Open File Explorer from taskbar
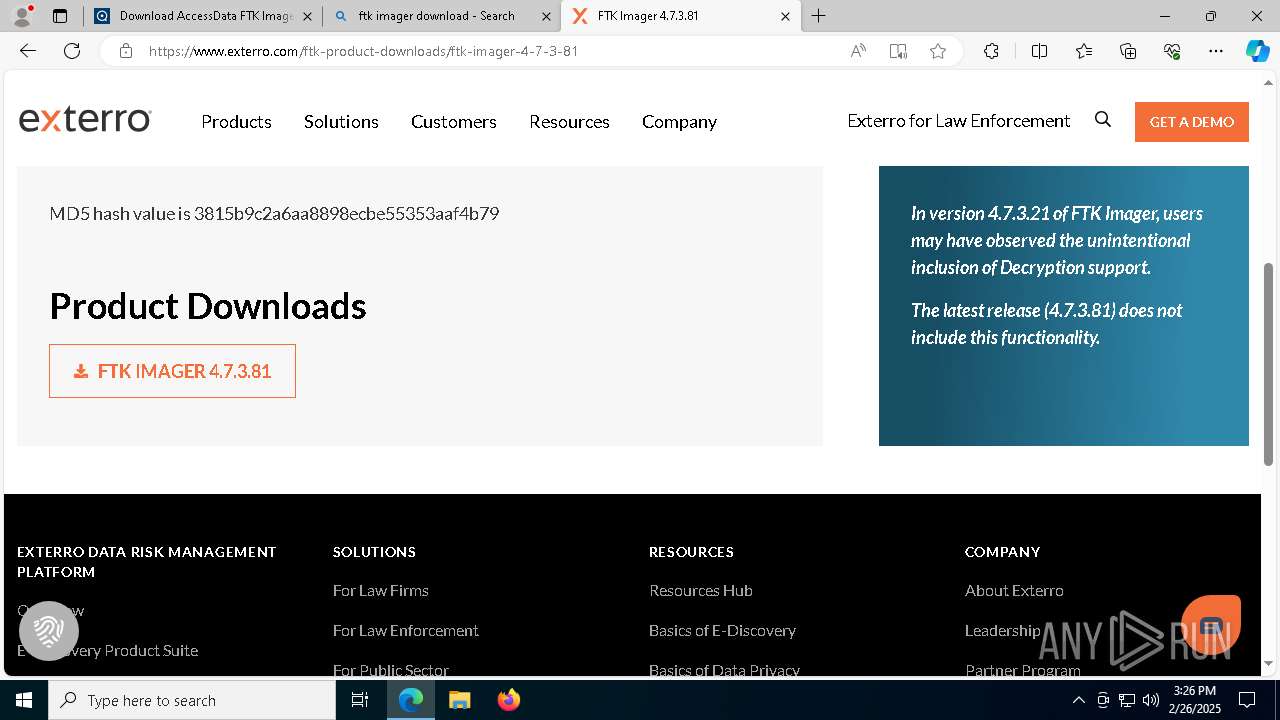 459,700
